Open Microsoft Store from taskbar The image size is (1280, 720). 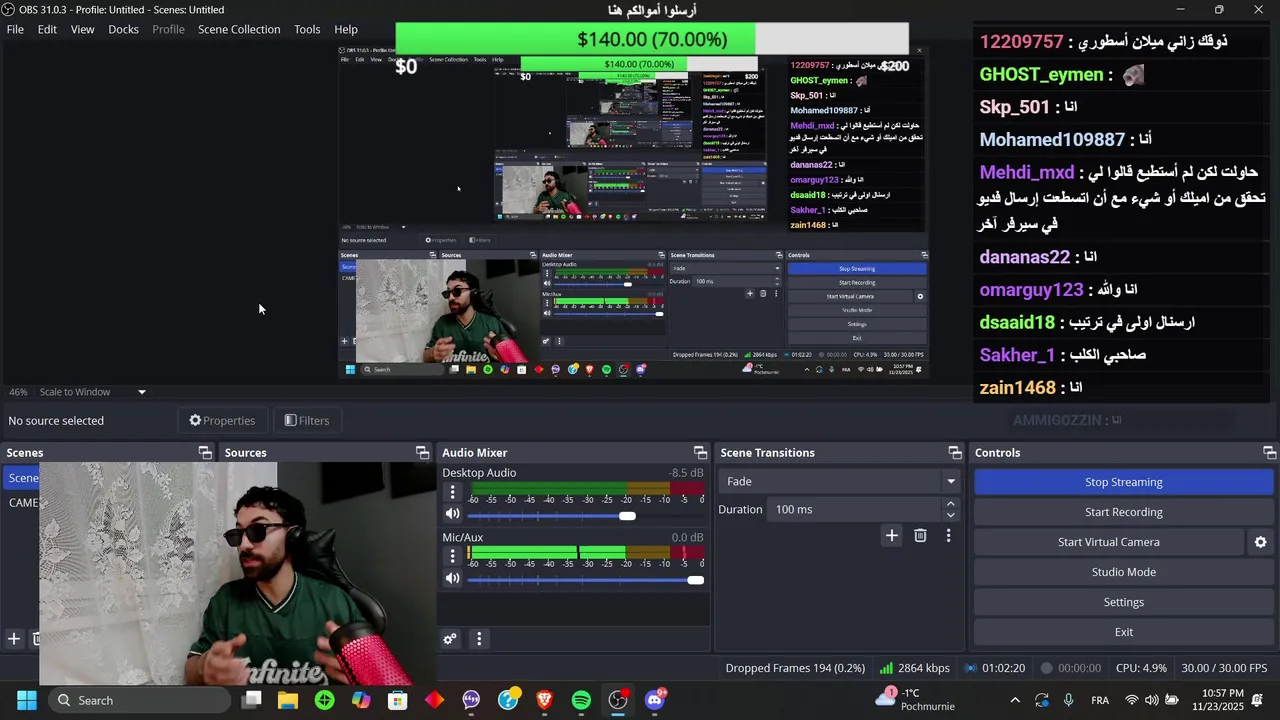[x=398, y=700]
